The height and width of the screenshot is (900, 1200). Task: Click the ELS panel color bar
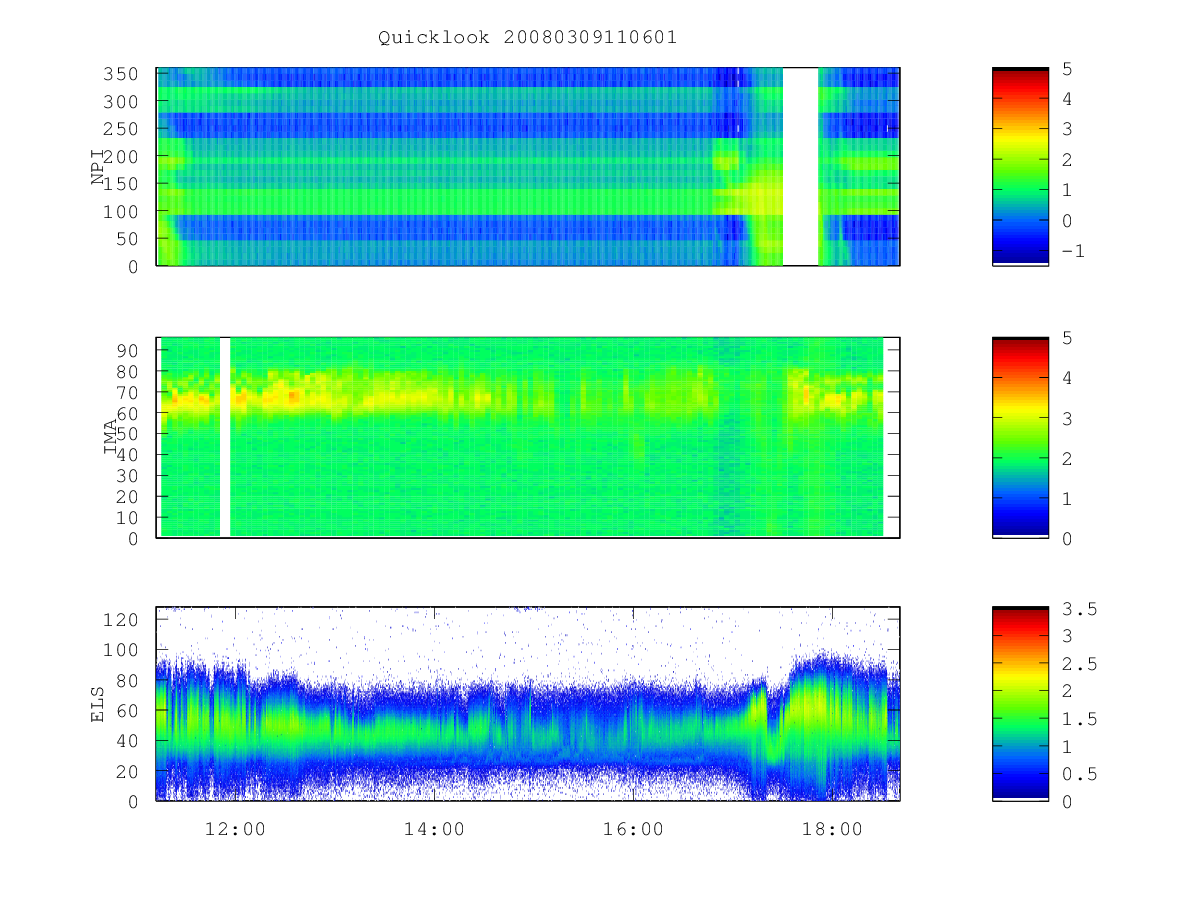(x=1020, y=704)
